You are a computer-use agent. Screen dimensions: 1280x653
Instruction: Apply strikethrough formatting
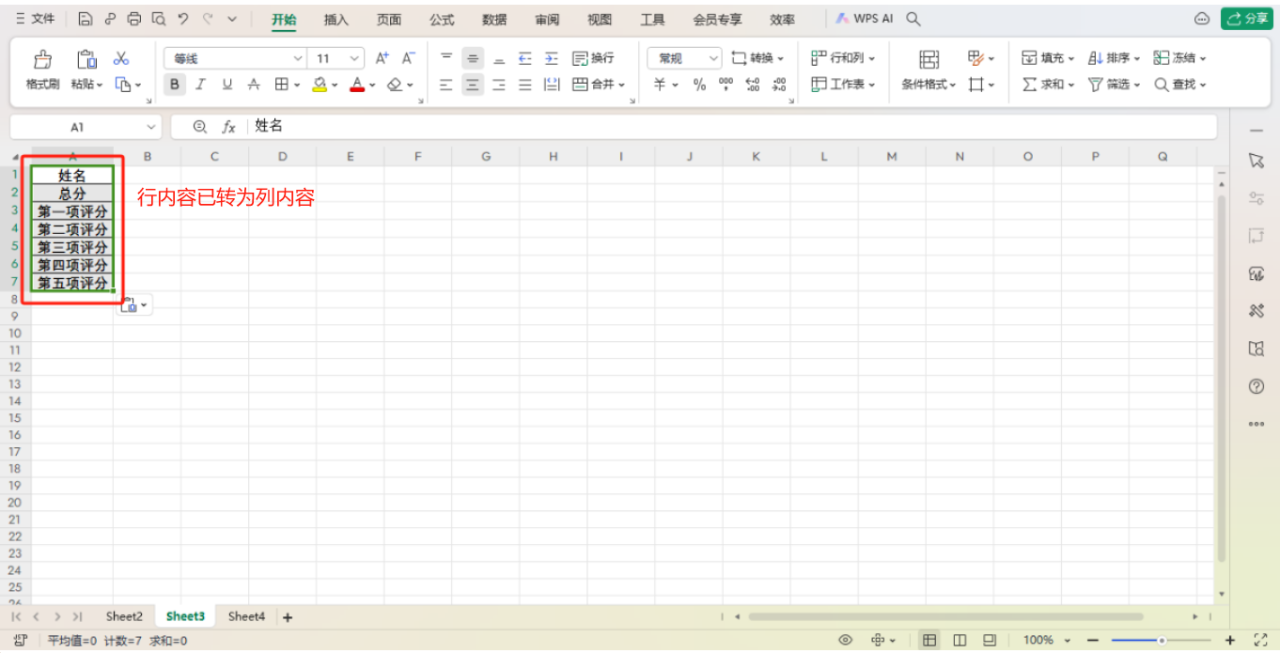pyautogui.click(x=254, y=85)
